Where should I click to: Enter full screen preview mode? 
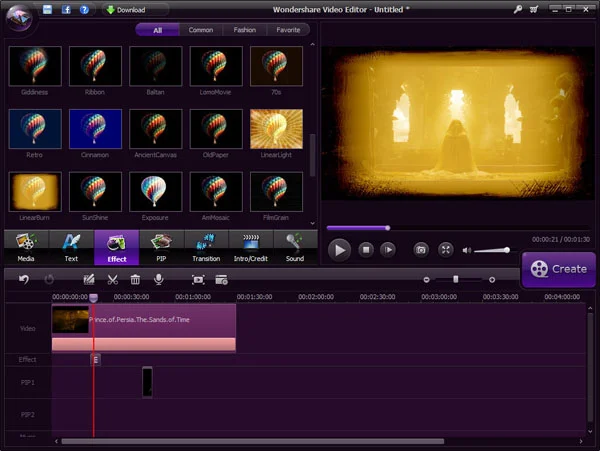(x=446, y=249)
